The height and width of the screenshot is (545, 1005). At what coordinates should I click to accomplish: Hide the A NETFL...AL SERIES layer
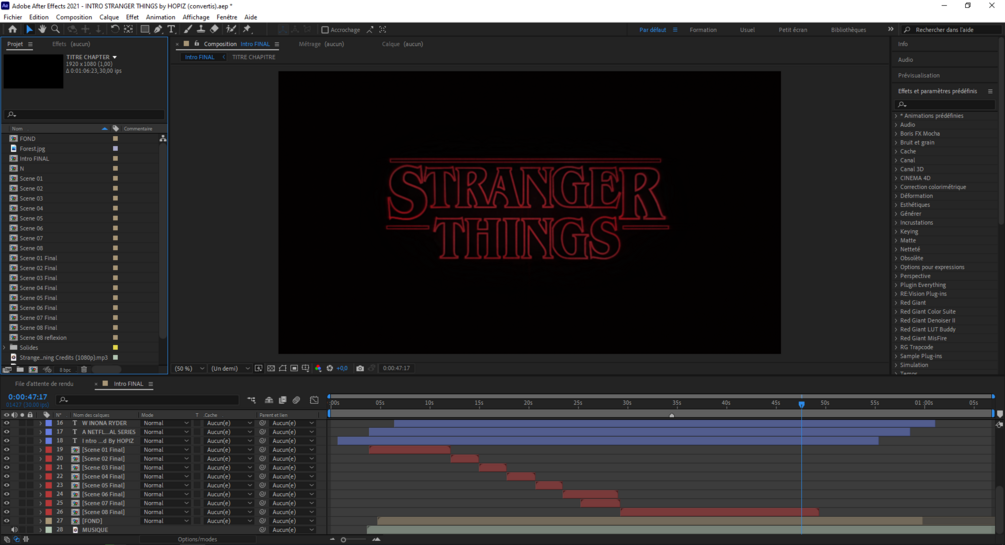tap(7, 432)
